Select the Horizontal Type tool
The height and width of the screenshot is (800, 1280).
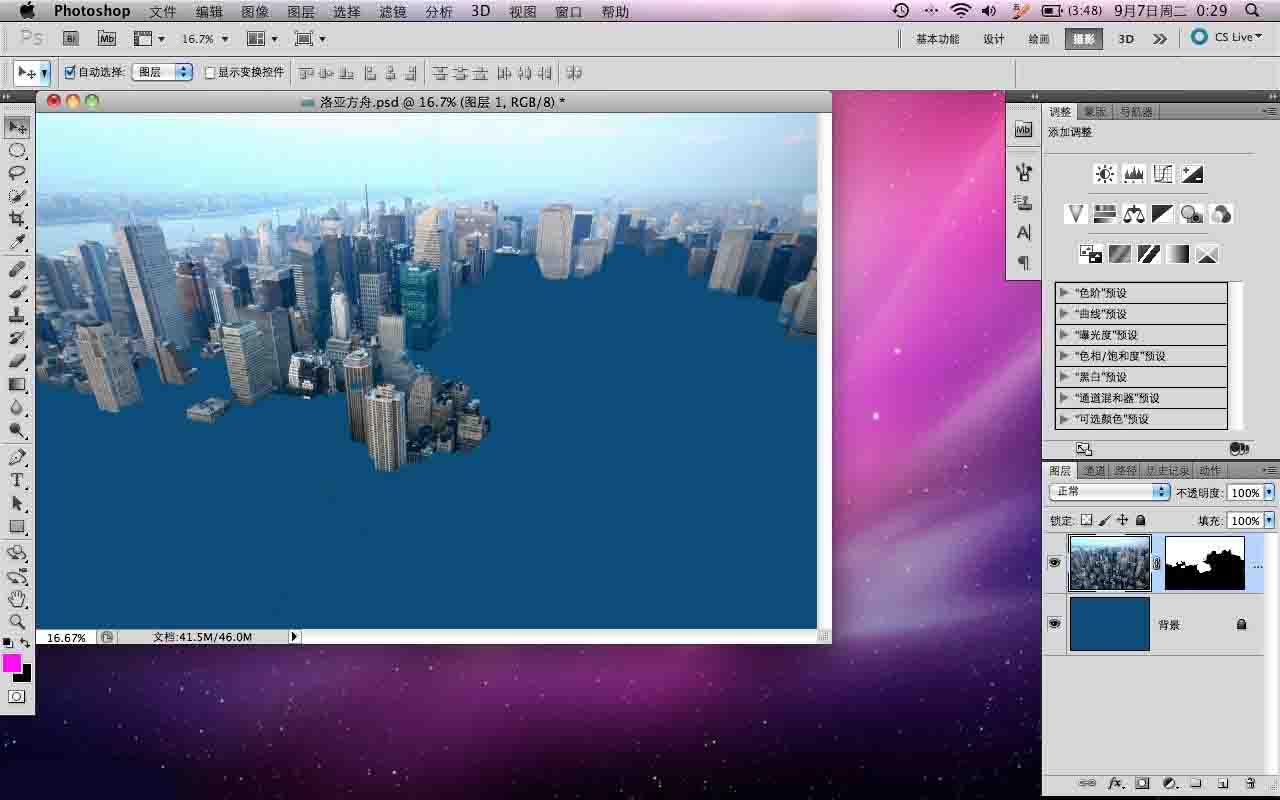tap(17, 480)
